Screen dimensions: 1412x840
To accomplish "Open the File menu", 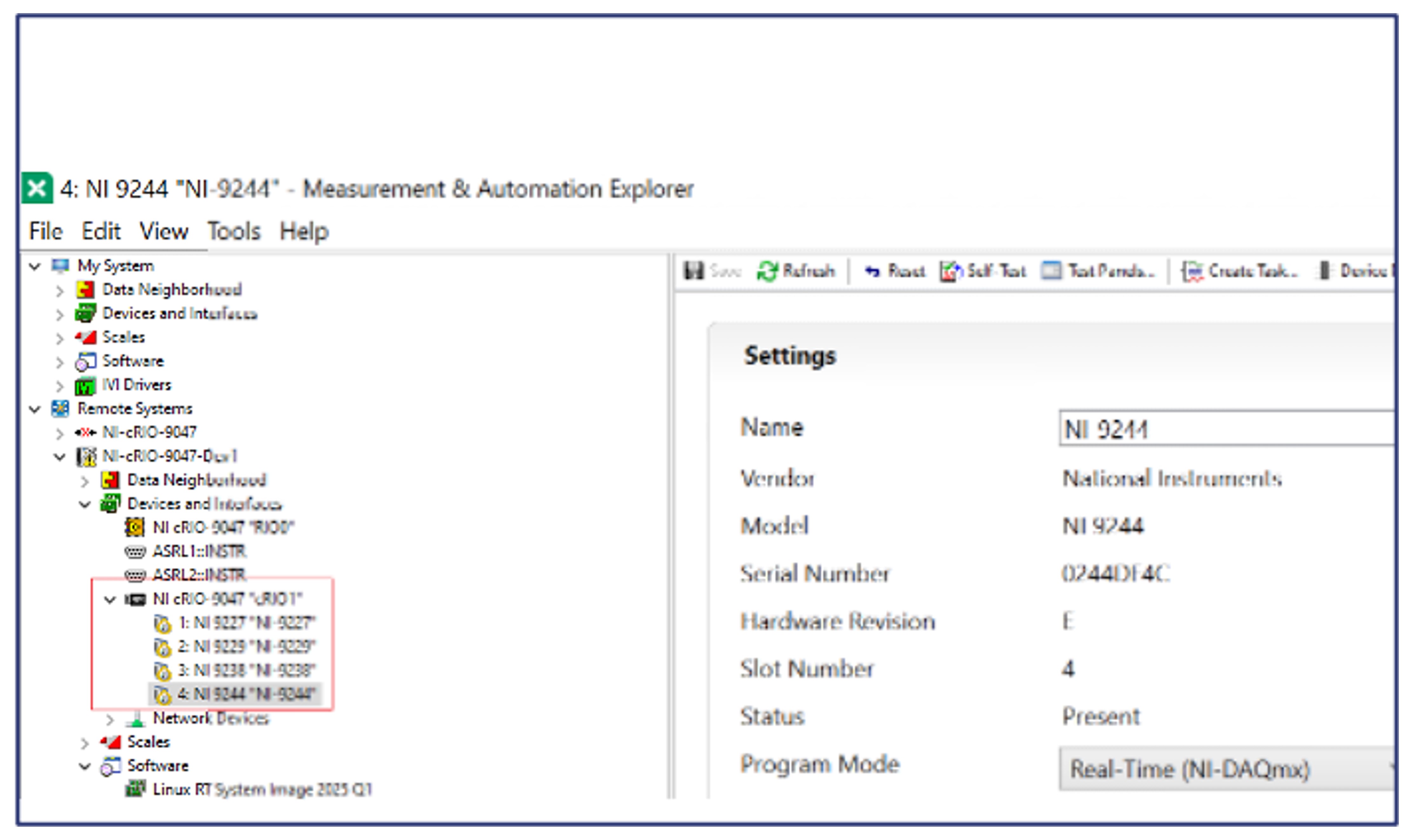I will pyautogui.click(x=46, y=231).
